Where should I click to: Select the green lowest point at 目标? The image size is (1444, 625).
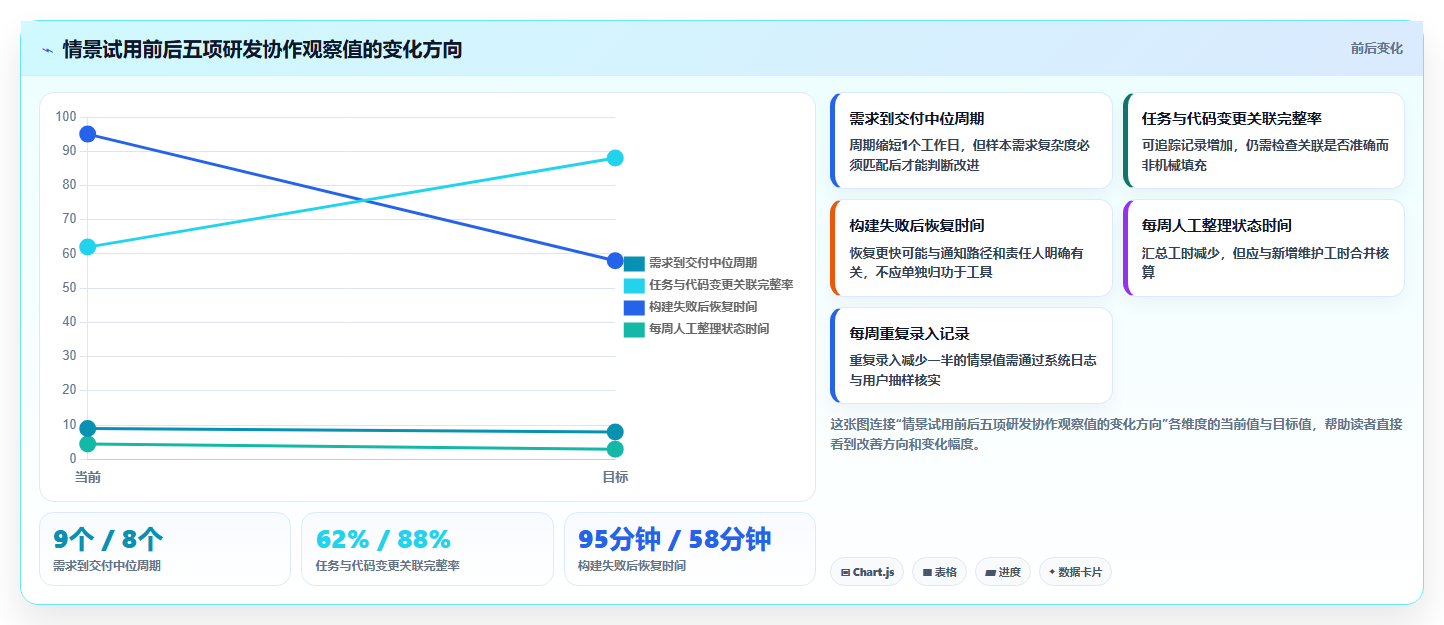tap(615, 449)
